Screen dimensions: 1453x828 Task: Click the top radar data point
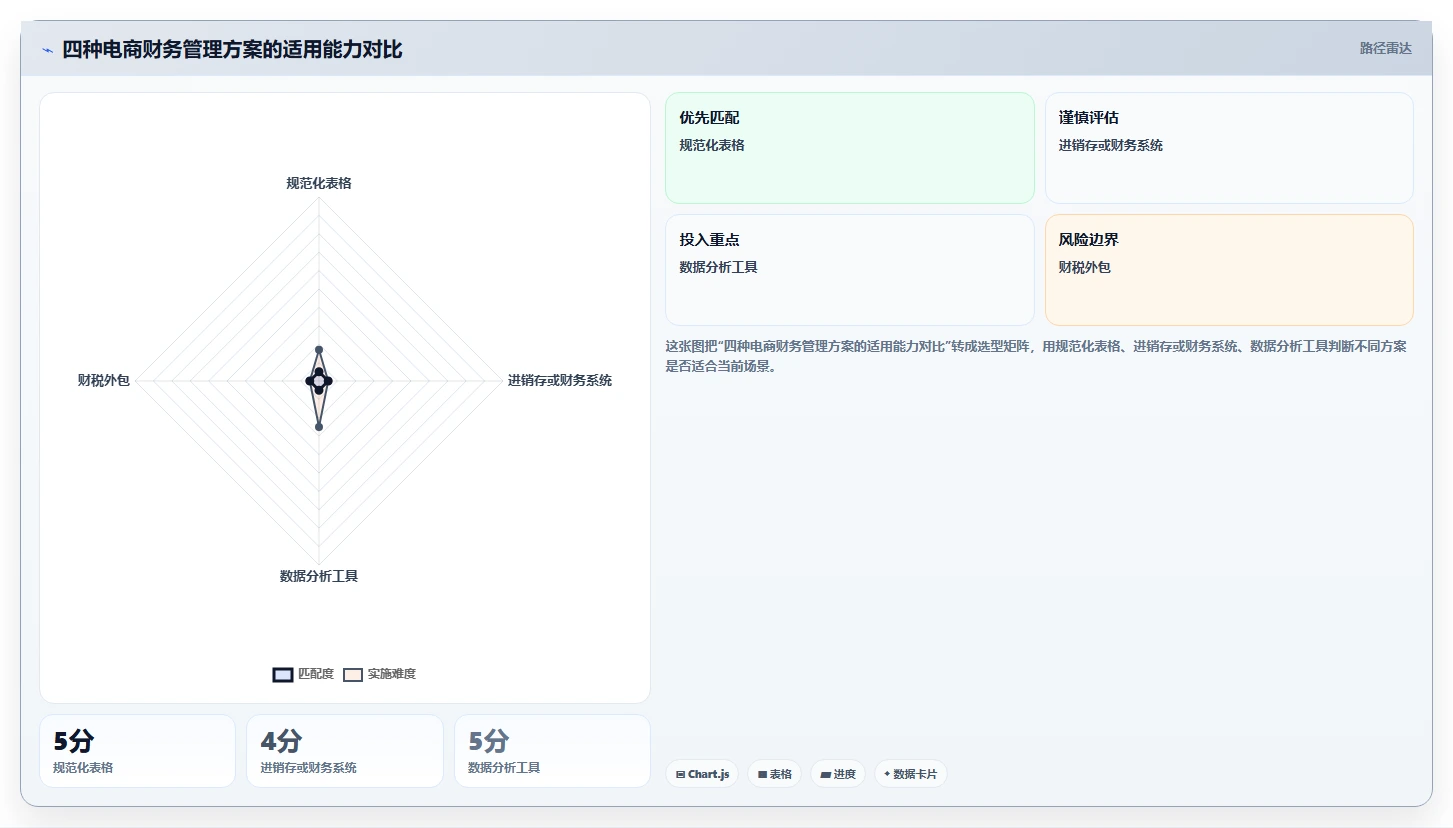click(x=319, y=350)
